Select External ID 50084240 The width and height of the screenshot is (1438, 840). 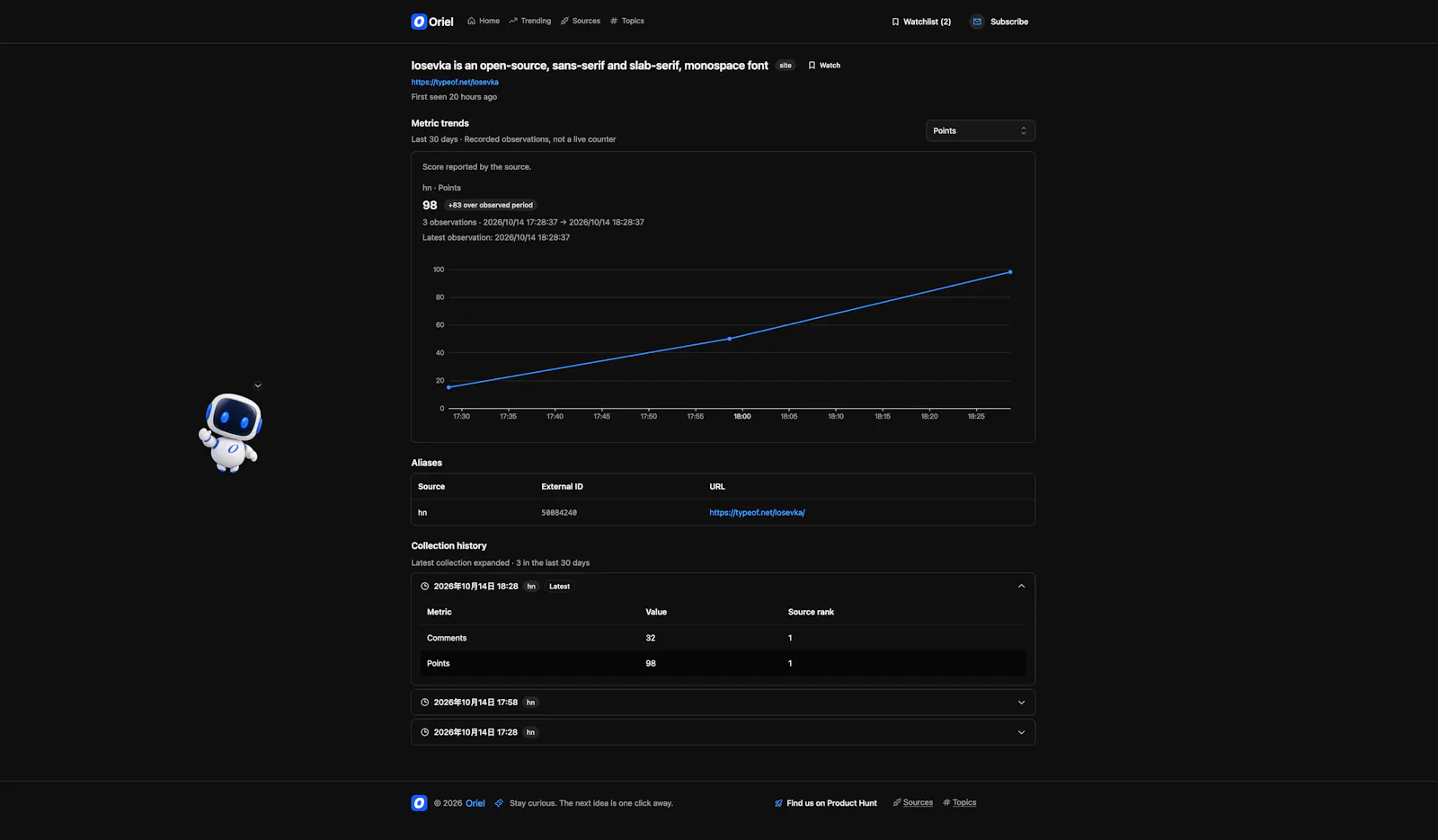559,513
